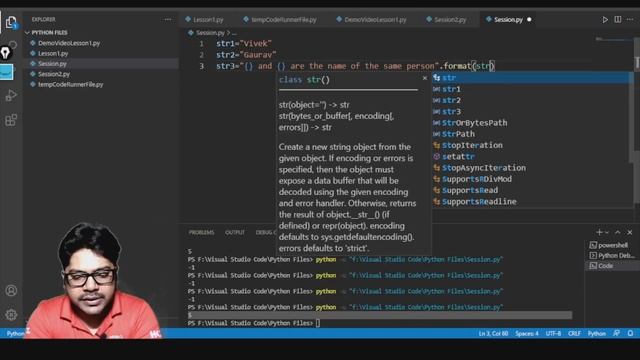This screenshot has width=640, height=360.
Task: Pick SupportsRDivMod in suggestions
Action: tap(532, 179)
